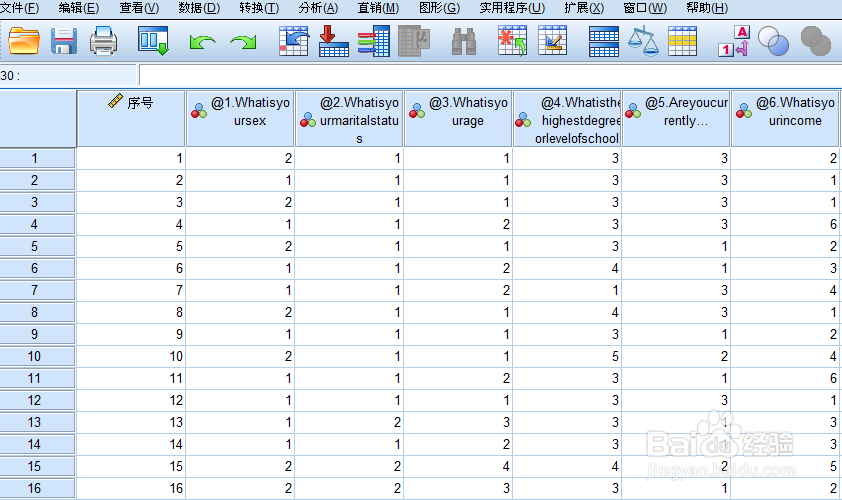Image resolution: width=842 pixels, height=500 pixels.
Task: Open 数据(D) menu
Action: pos(199,8)
